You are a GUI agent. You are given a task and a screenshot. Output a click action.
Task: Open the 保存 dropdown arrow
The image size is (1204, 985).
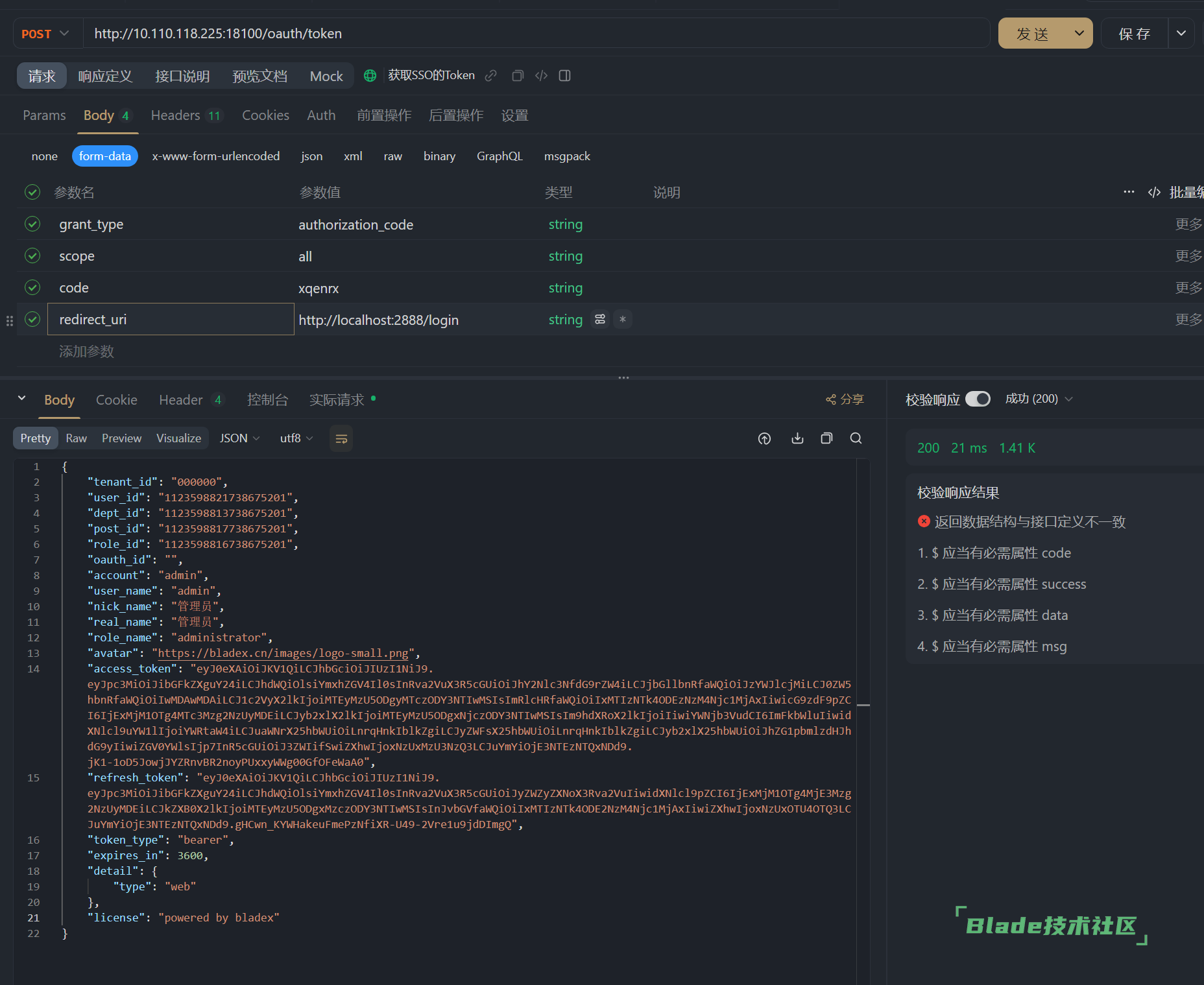pyautogui.click(x=1181, y=34)
